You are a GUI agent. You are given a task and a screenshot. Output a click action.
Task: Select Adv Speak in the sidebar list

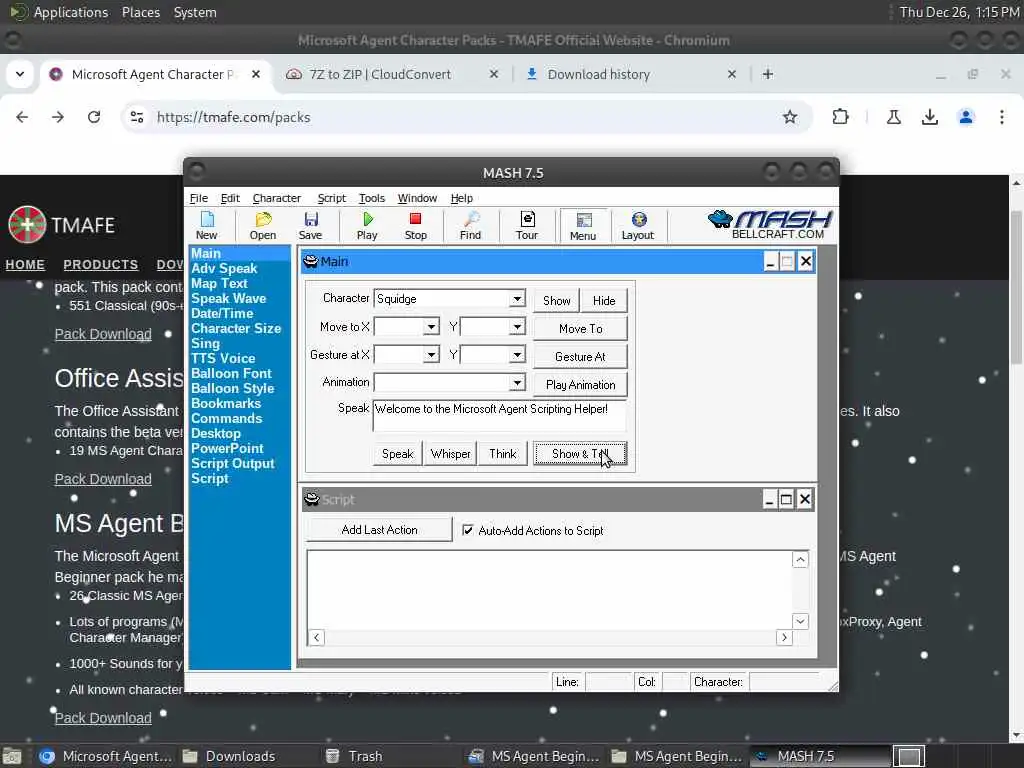(x=224, y=268)
